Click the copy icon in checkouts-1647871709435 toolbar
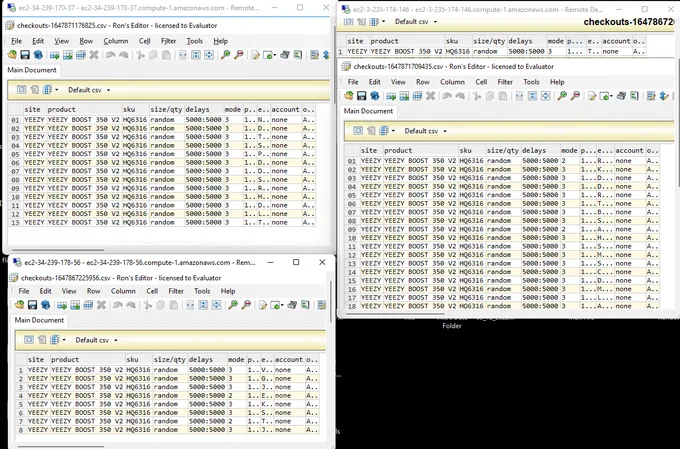This screenshot has width=680, height=449. coord(490,96)
